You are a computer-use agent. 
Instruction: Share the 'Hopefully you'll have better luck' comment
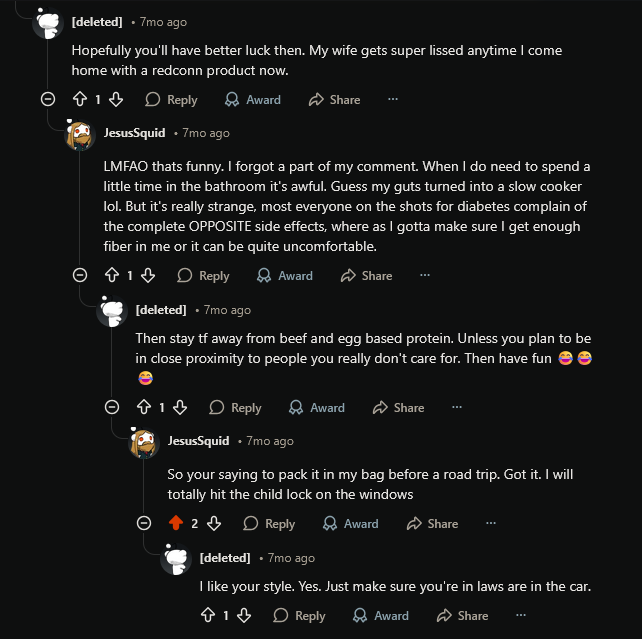(334, 99)
